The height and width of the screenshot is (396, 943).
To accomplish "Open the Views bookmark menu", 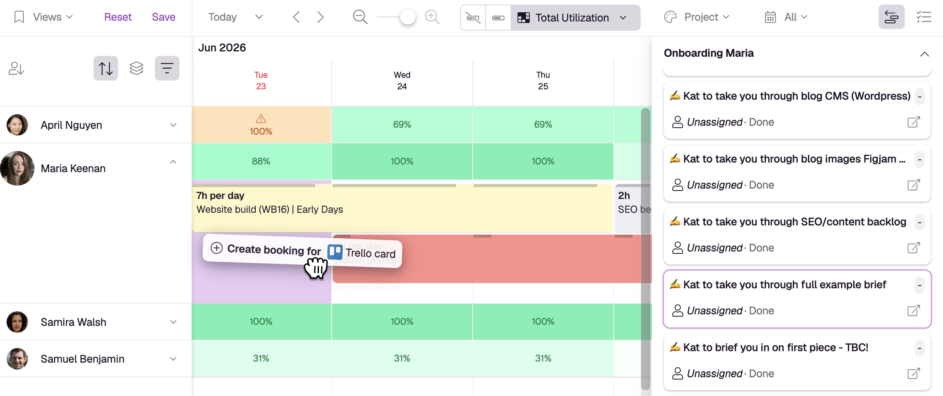I will (43, 17).
